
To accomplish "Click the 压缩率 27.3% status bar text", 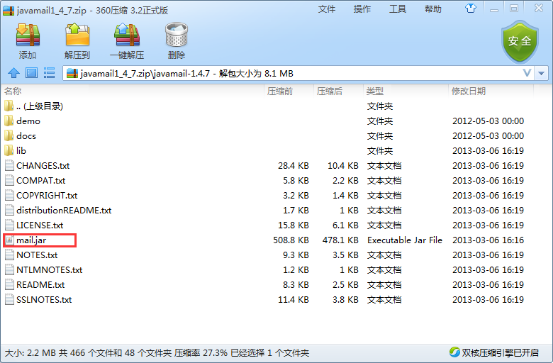I will pos(201,353).
